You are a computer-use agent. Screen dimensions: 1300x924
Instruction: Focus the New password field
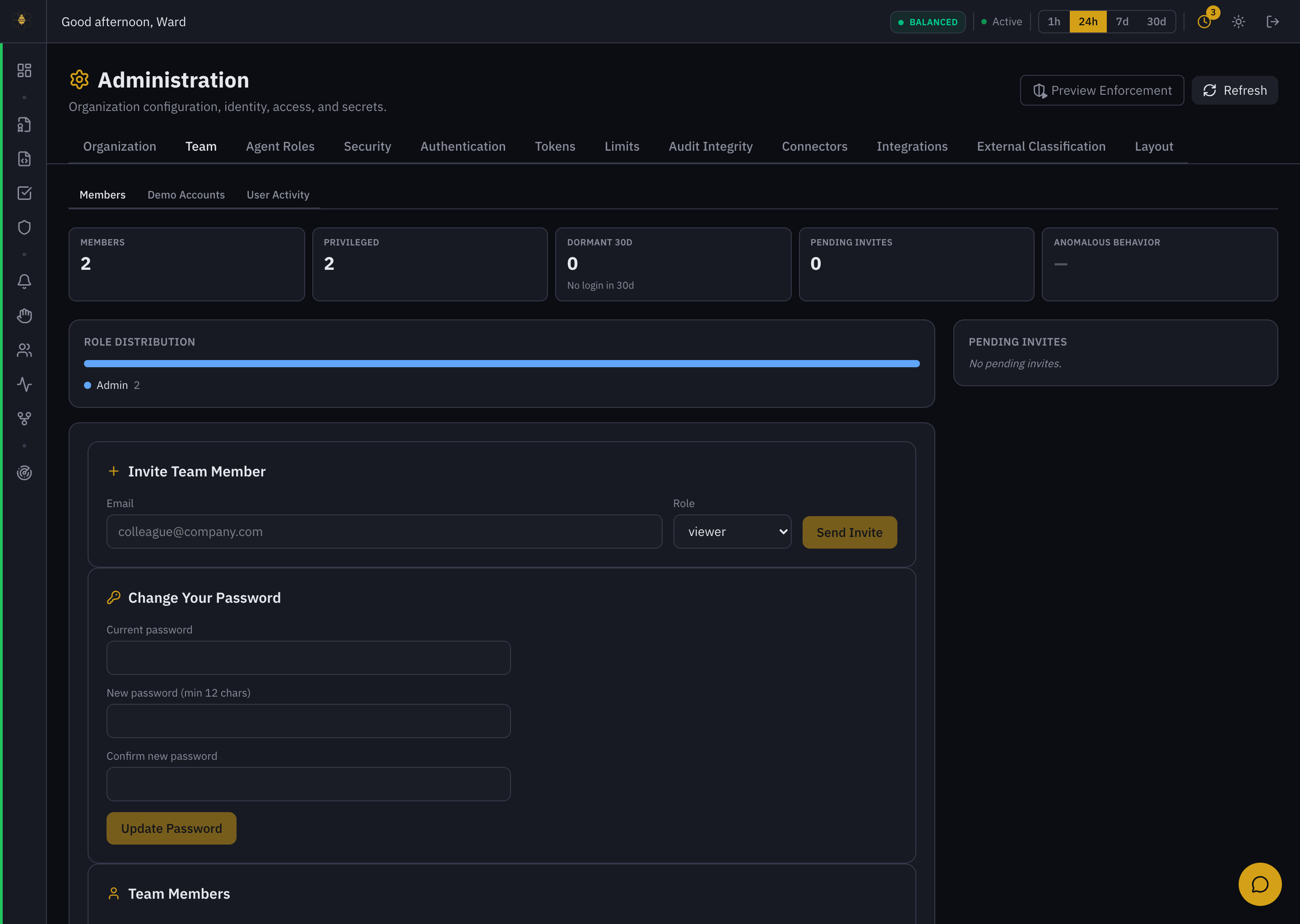coord(308,721)
